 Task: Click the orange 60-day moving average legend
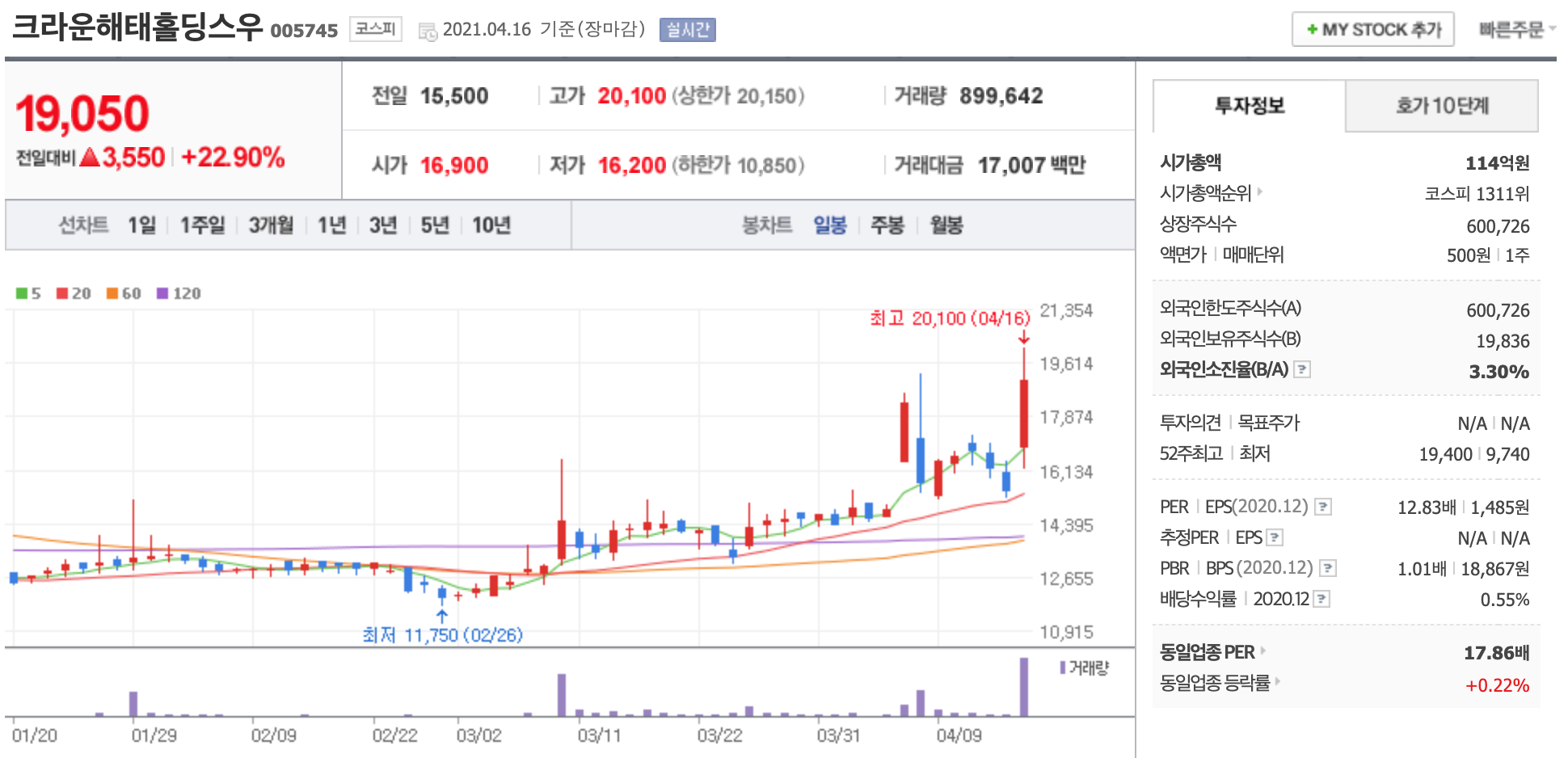(124, 293)
